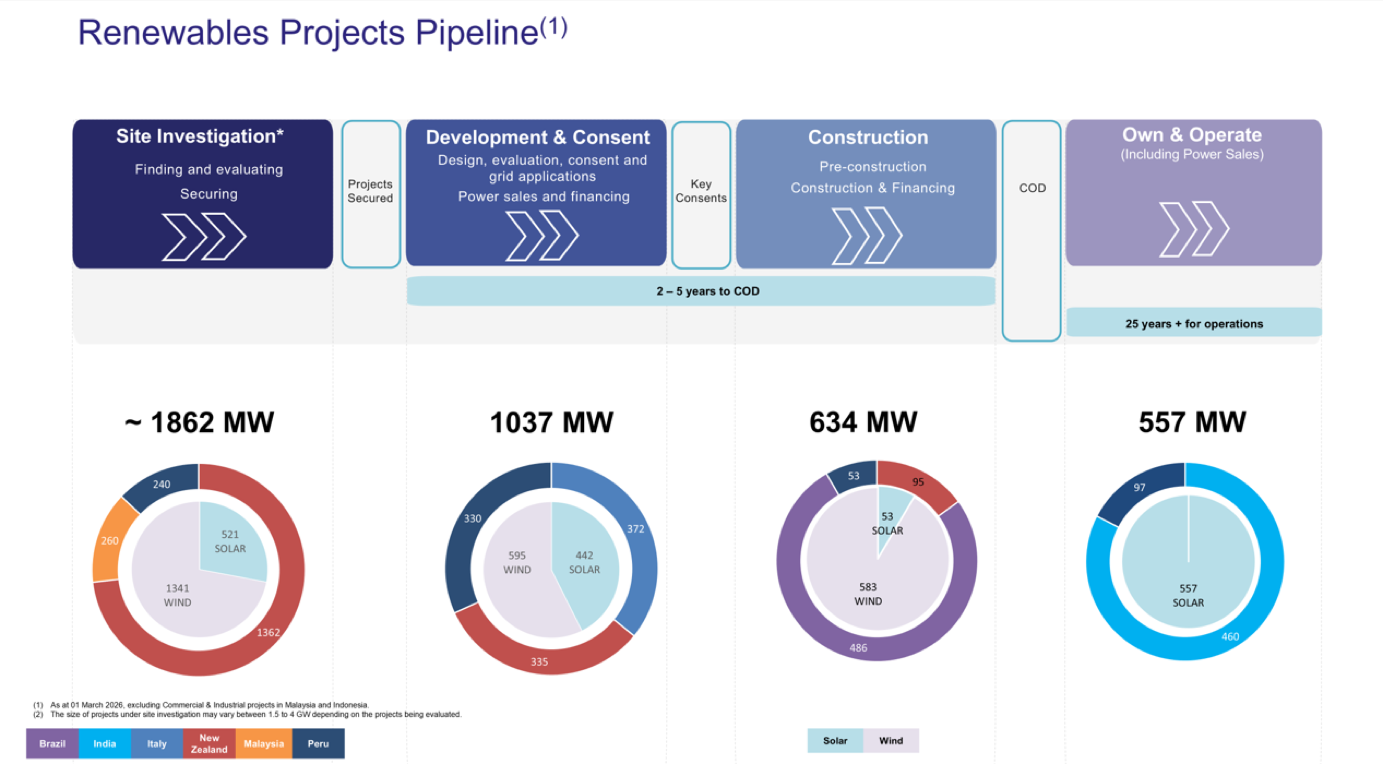Click the 25 years + for operations bar
Screen dimensions: 1383x764
click(1193, 323)
